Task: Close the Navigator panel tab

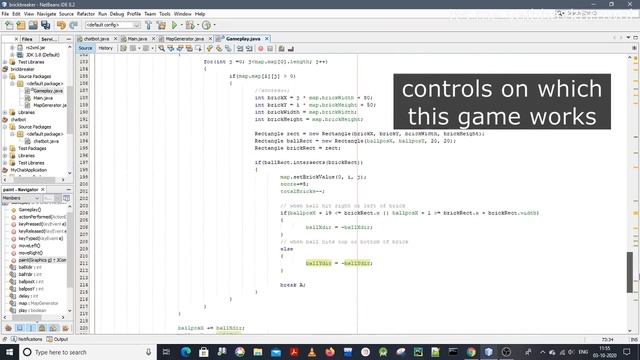Action: 43,189
